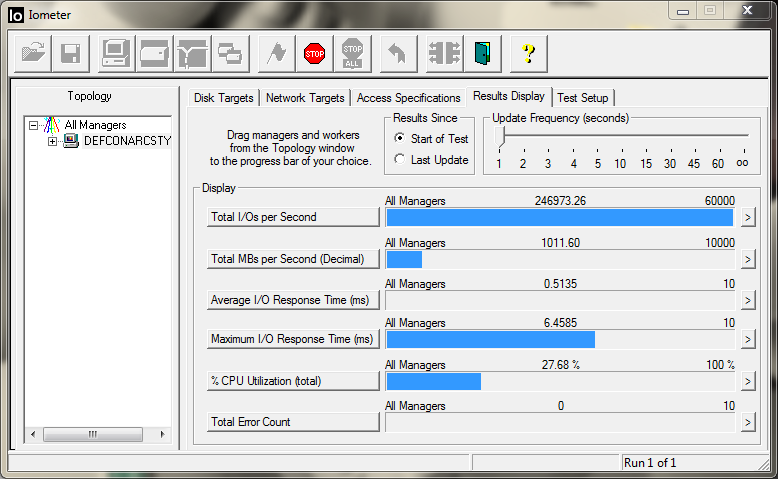
Task: Click the % CPU Utilization (total) button
Action: (294, 381)
